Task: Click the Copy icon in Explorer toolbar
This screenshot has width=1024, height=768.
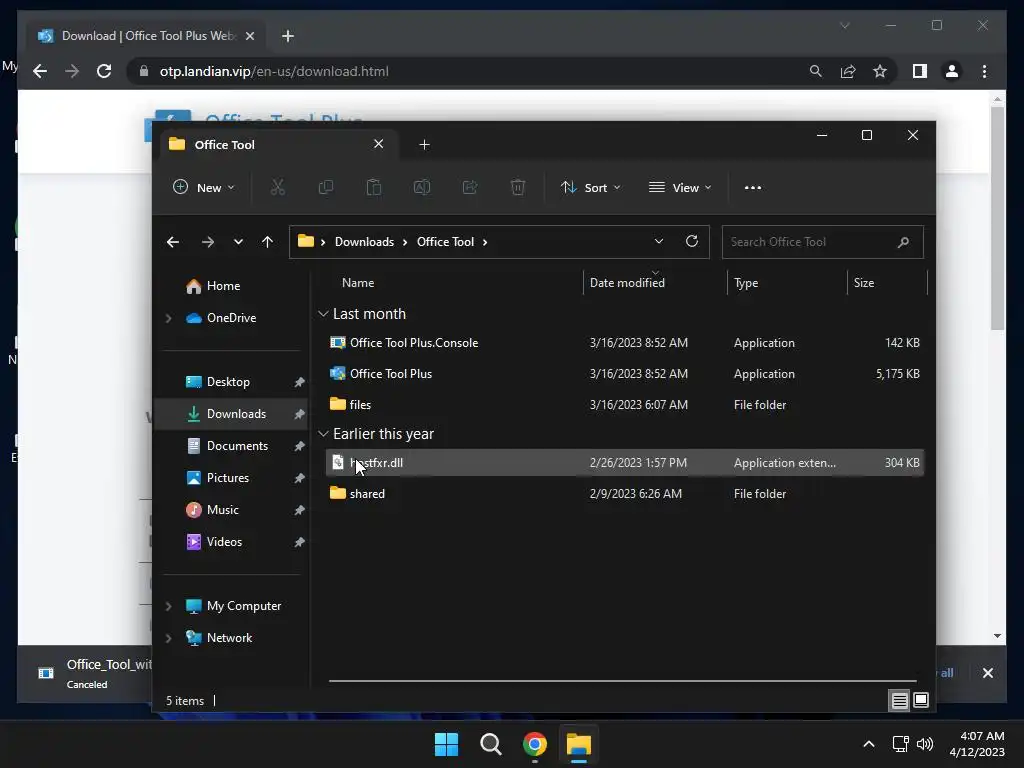Action: [325, 187]
